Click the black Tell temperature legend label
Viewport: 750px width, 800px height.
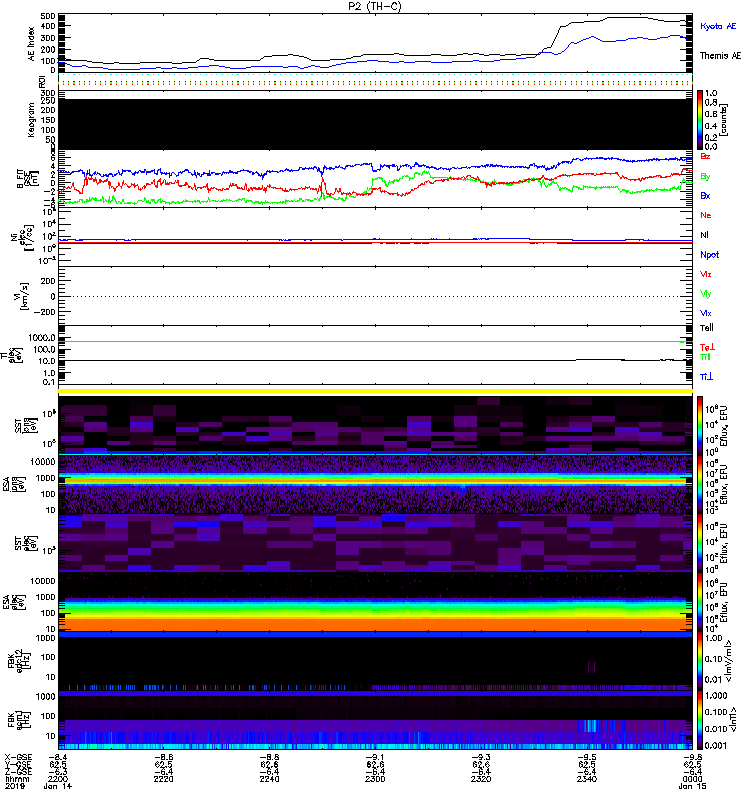[707, 327]
